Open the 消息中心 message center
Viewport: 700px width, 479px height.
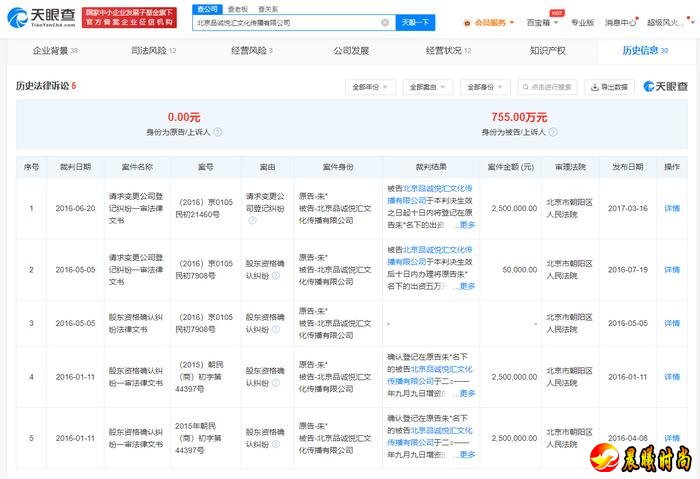click(621, 22)
